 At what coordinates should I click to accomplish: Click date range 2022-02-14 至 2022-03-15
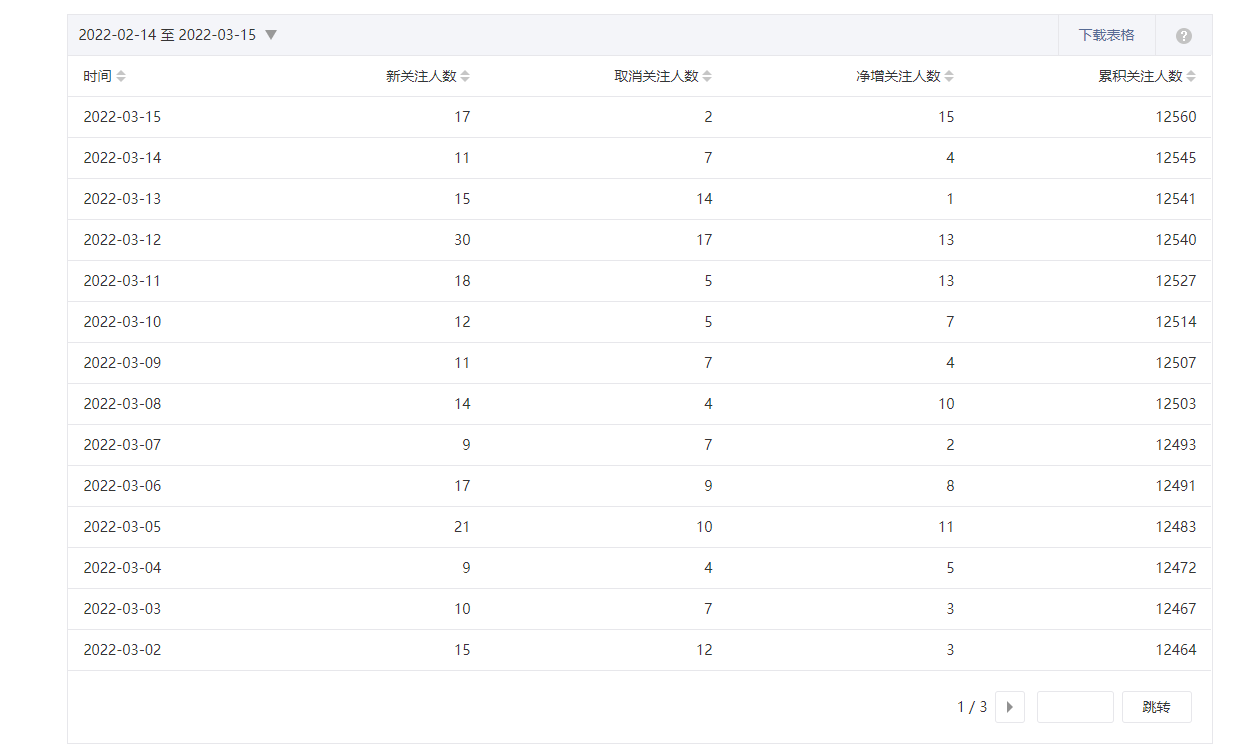point(167,35)
